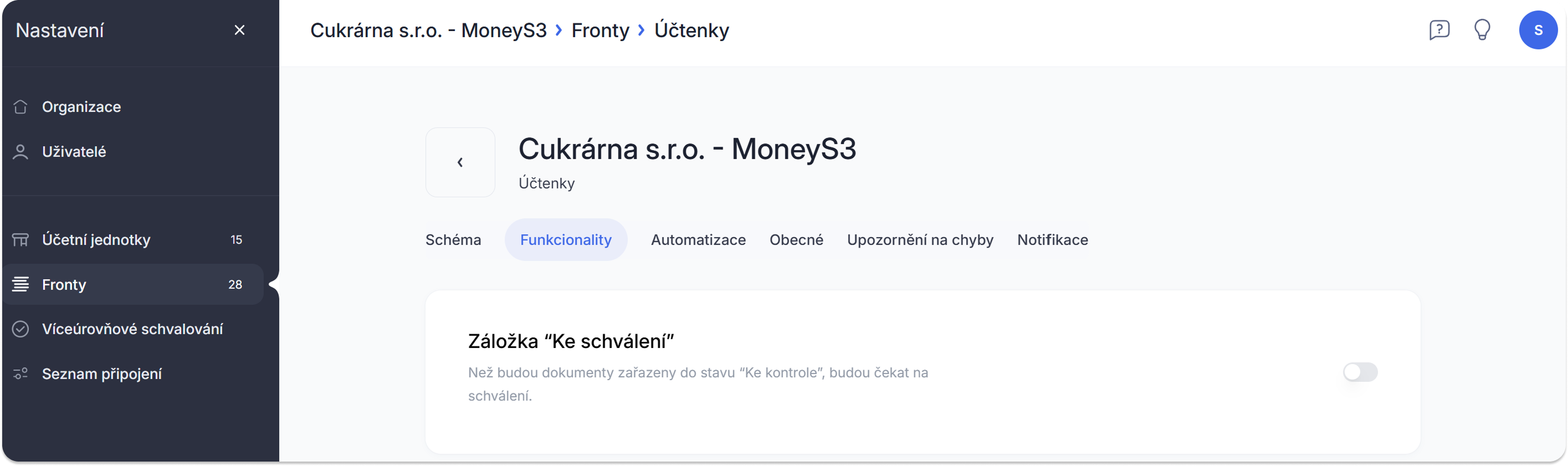Switch to the Obecné tab
The height and width of the screenshot is (466, 1568).
tap(796, 240)
